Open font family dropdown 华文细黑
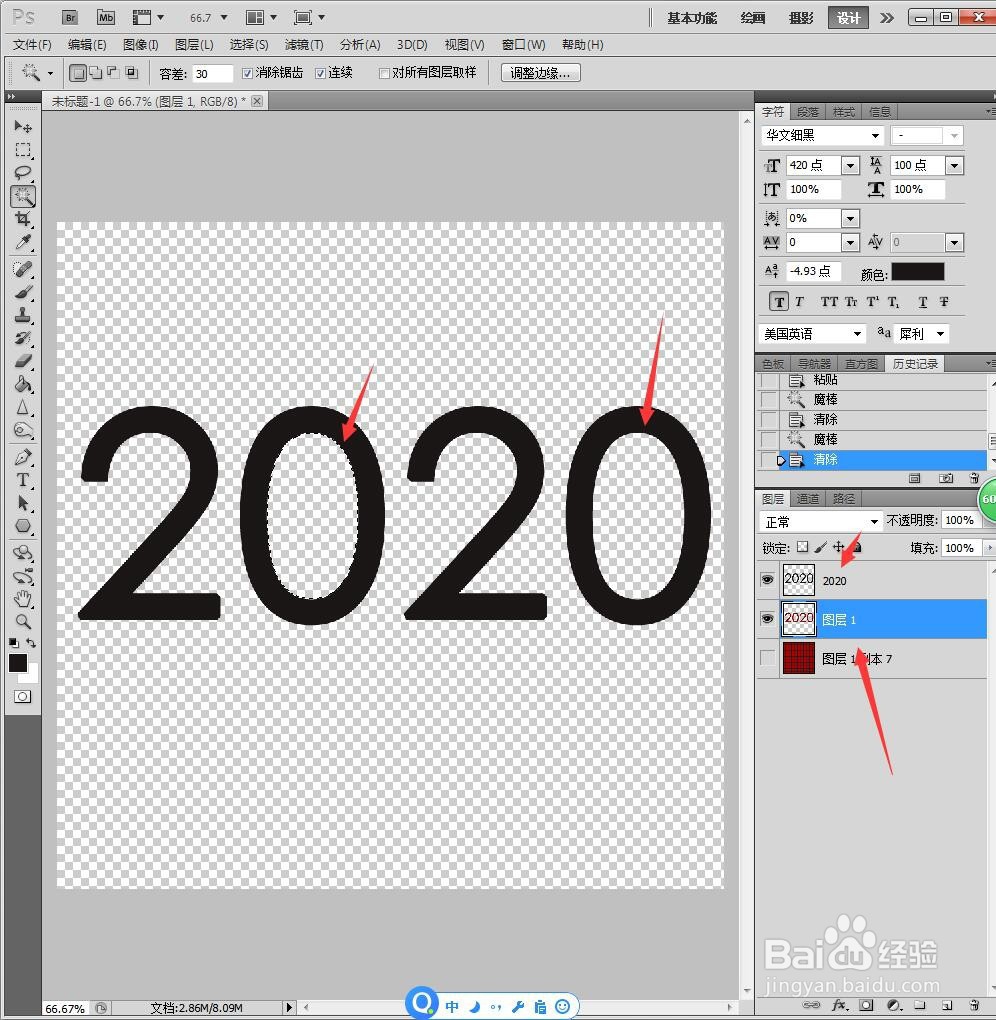 tap(876, 135)
